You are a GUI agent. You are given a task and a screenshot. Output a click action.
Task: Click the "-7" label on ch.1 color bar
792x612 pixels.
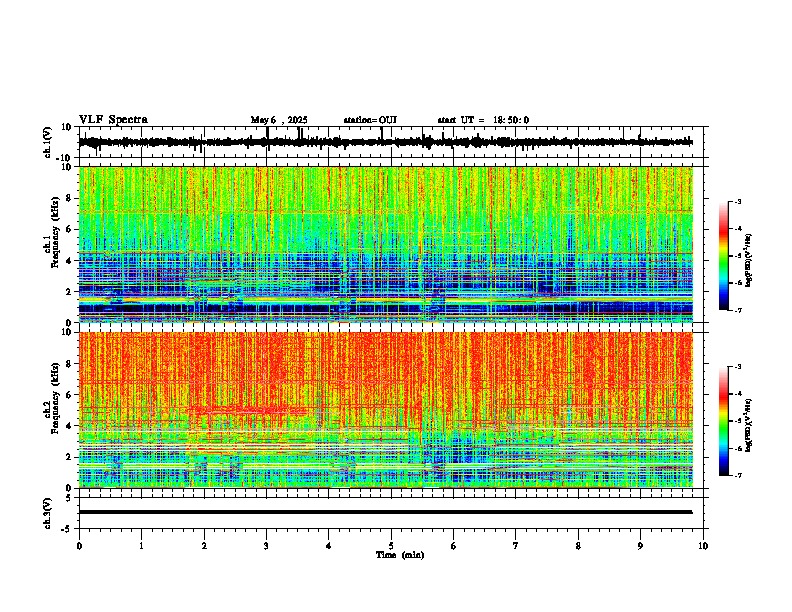tap(738, 310)
